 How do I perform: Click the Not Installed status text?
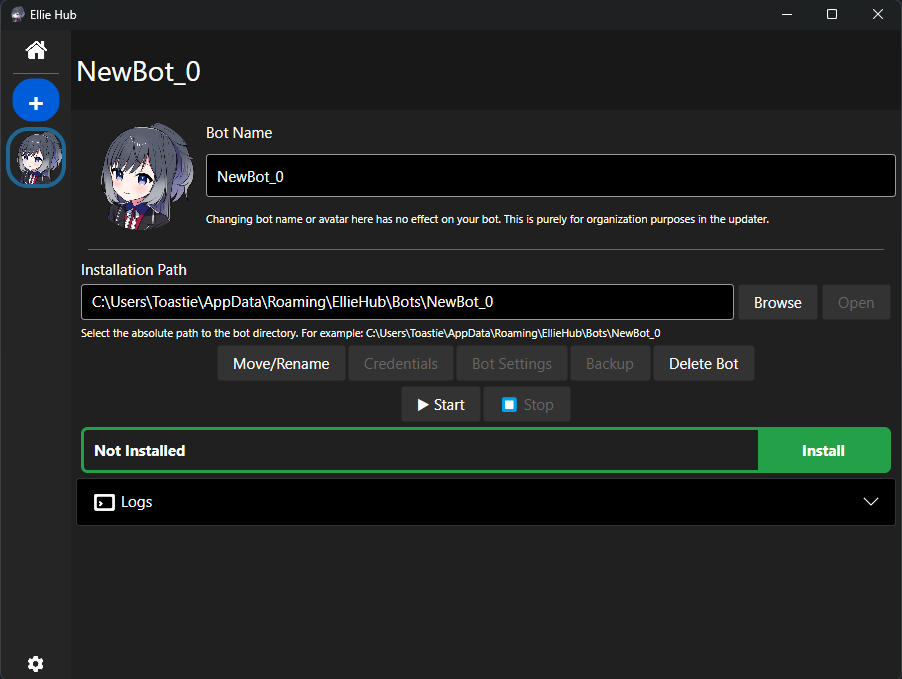(x=140, y=451)
